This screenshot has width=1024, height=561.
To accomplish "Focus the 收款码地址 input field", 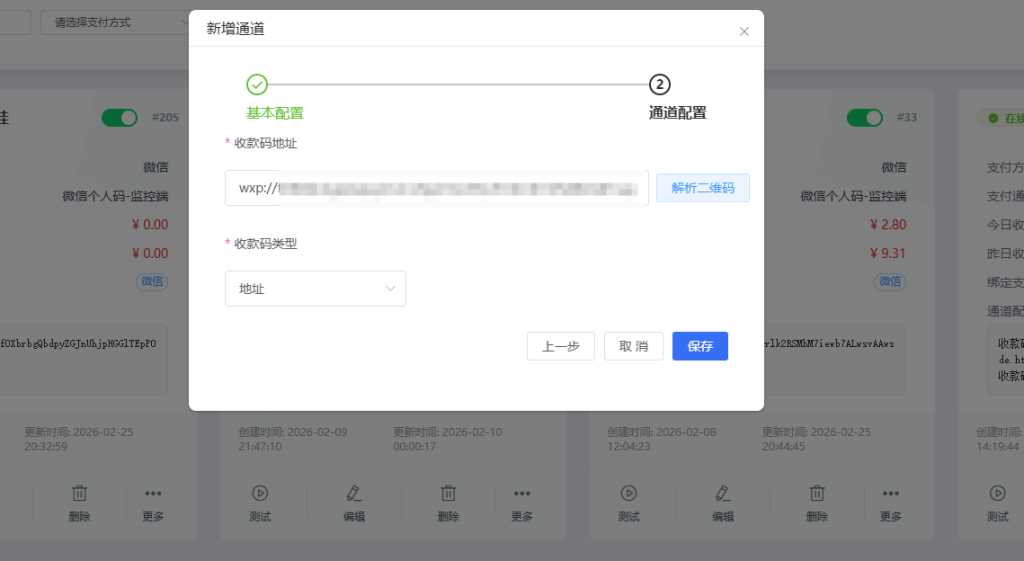I will pyautogui.click(x=436, y=188).
